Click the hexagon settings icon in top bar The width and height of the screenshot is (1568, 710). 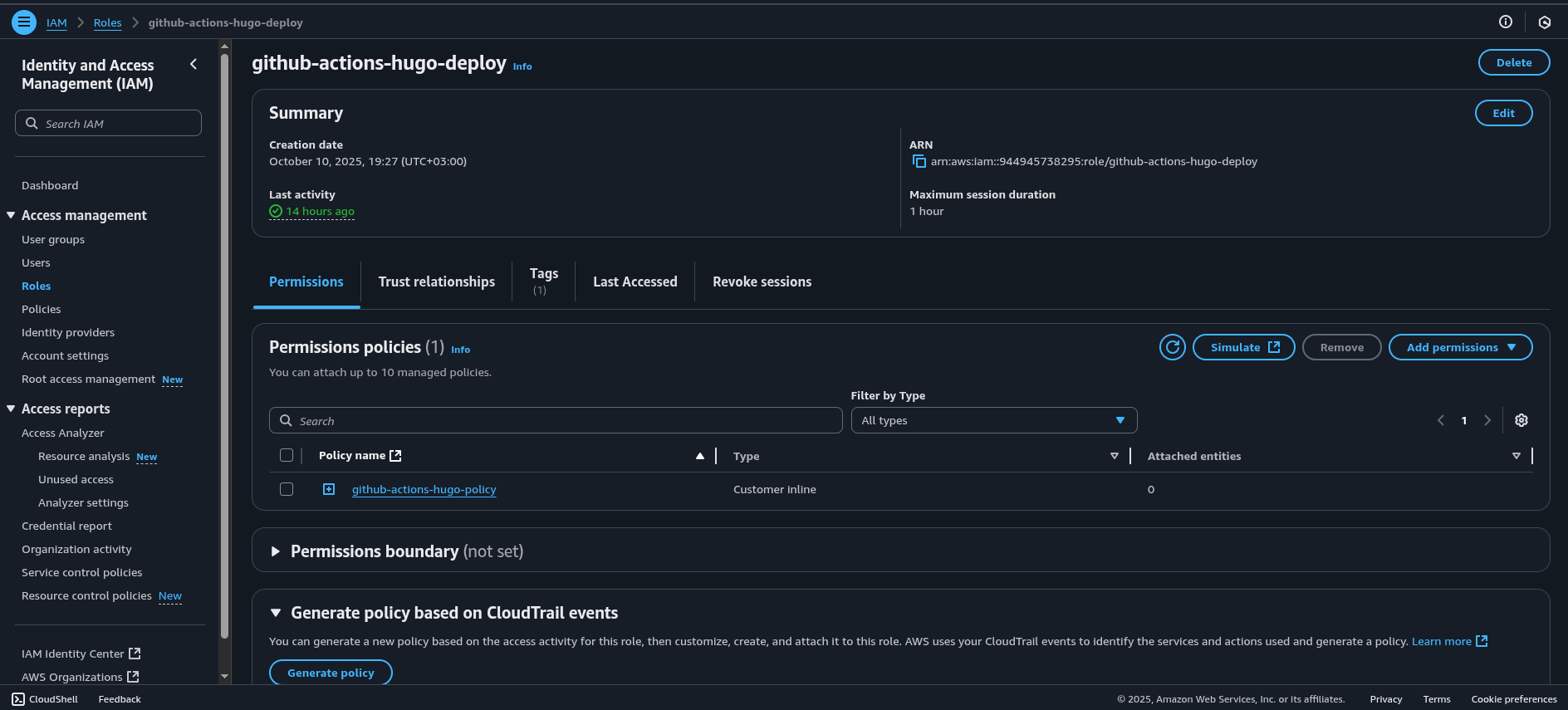pyautogui.click(x=1545, y=22)
